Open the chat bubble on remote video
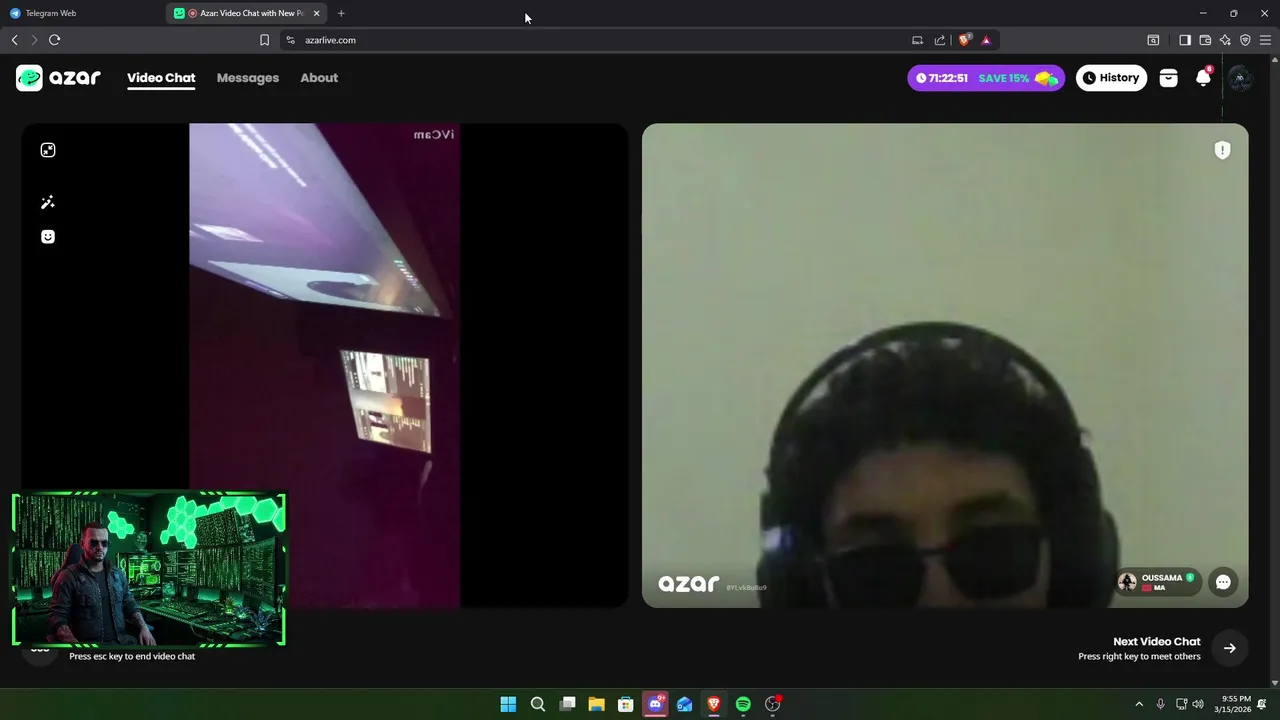Image resolution: width=1280 pixels, height=720 pixels. tap(1223, 582)
